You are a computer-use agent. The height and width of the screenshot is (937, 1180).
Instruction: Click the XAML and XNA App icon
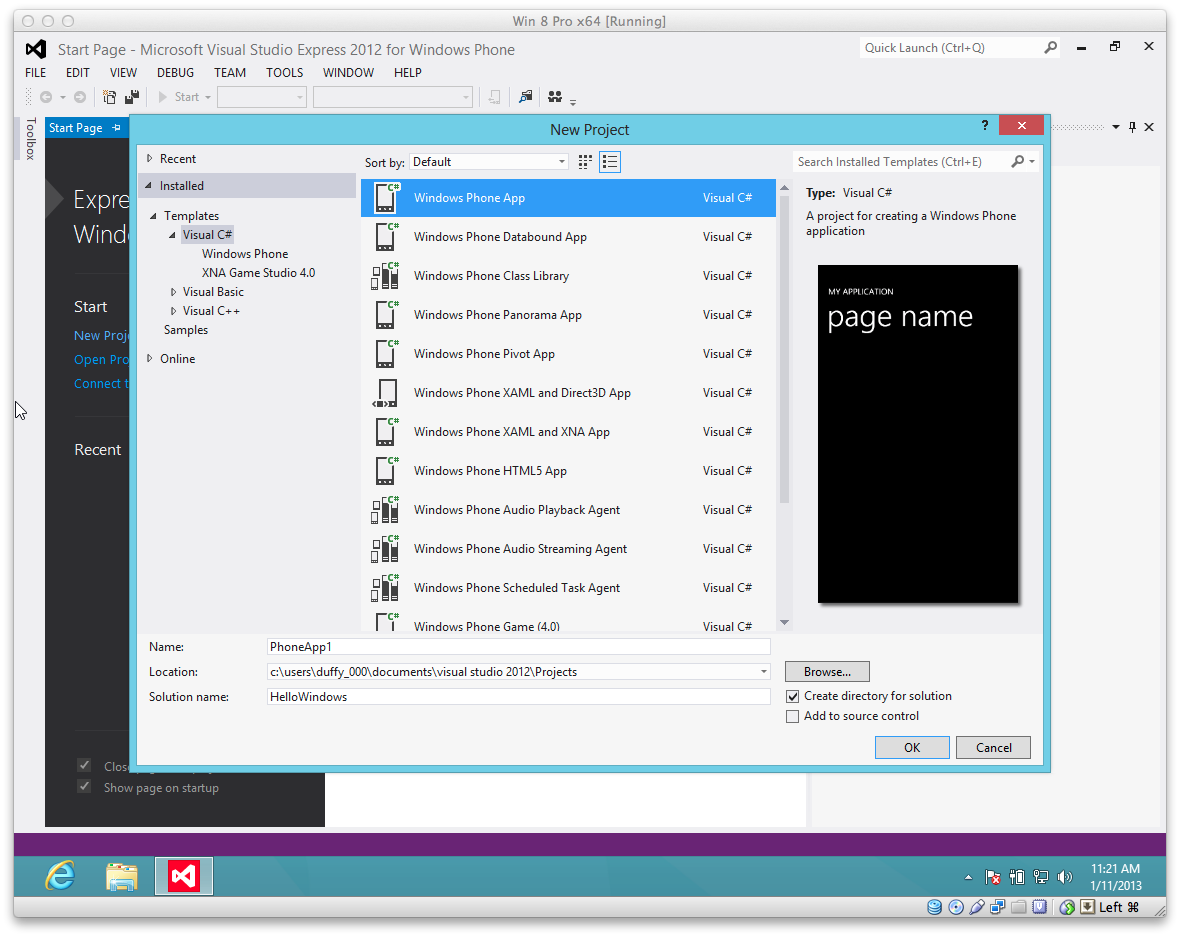(386, 432)
